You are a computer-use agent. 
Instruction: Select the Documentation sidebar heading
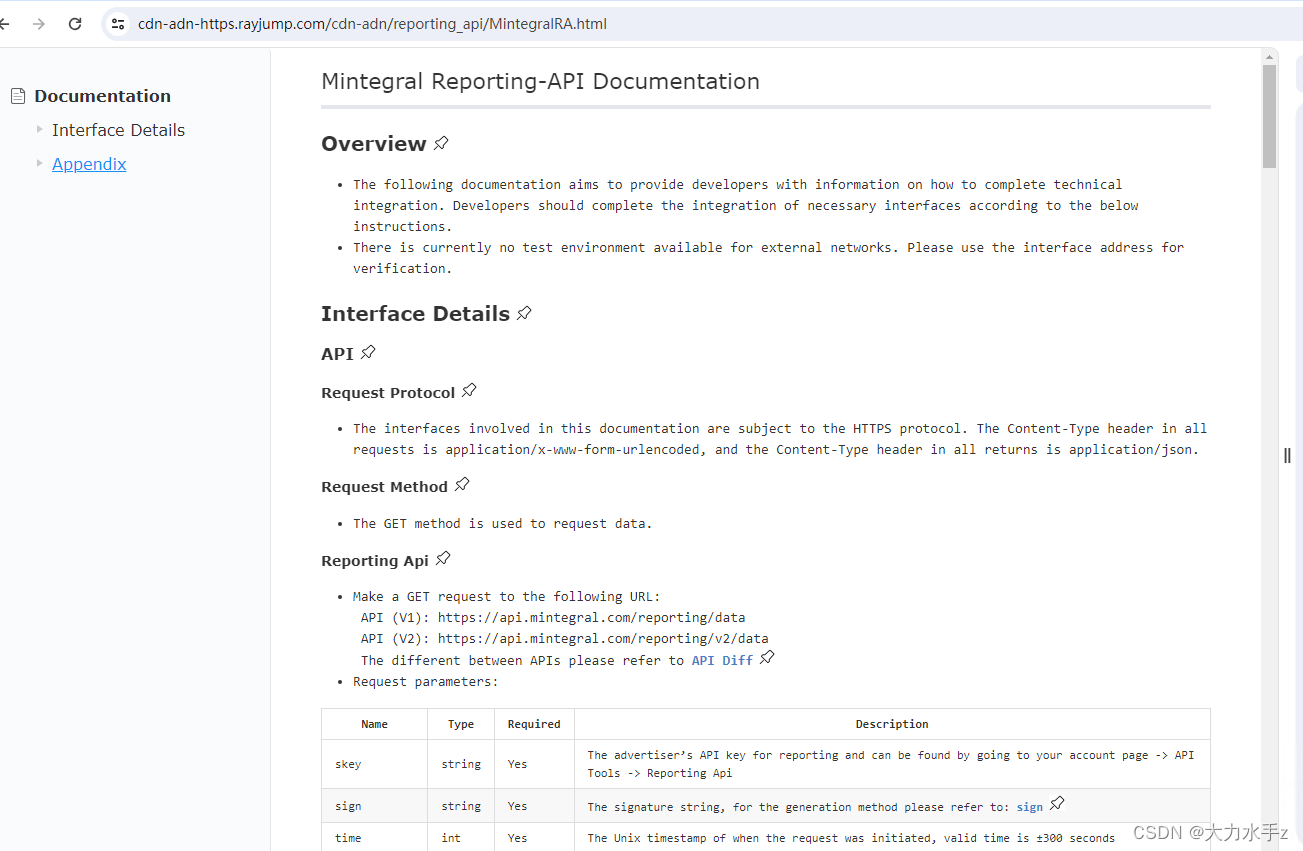click(102, 96)
